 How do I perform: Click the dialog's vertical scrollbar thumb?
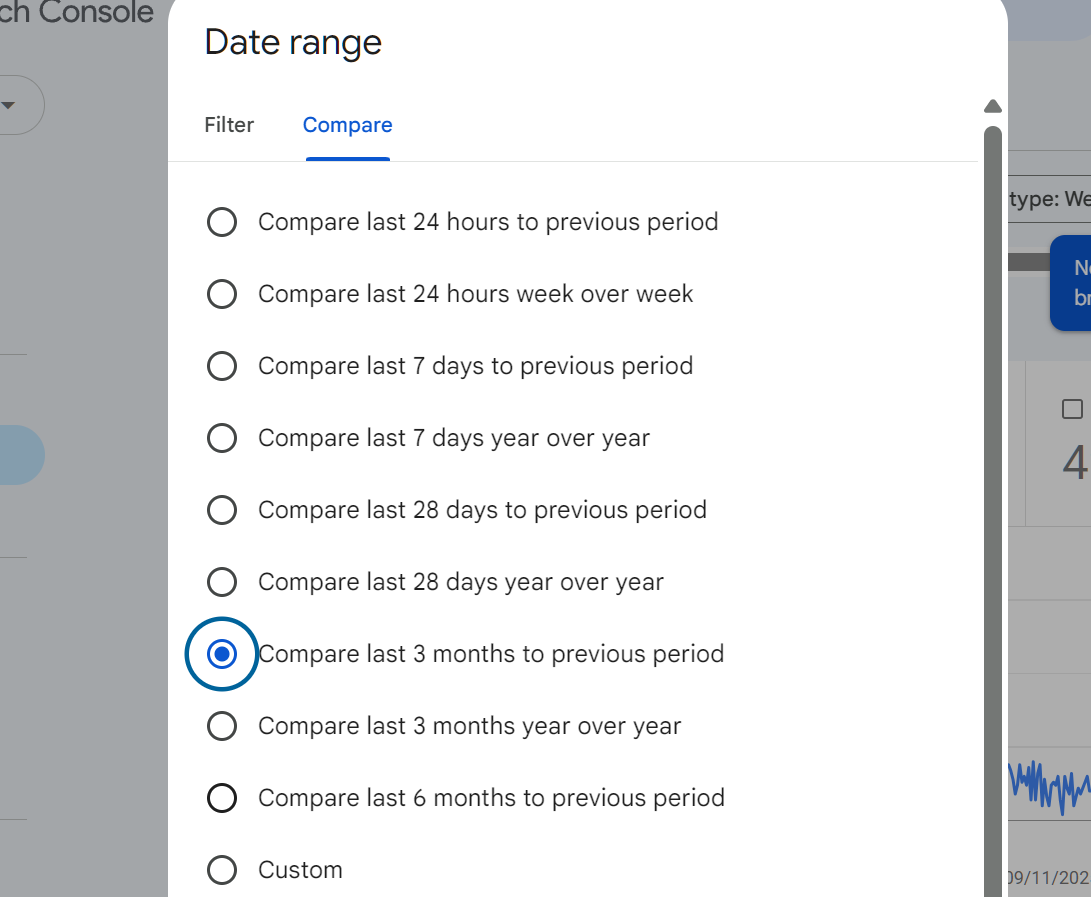click(992, 500)
